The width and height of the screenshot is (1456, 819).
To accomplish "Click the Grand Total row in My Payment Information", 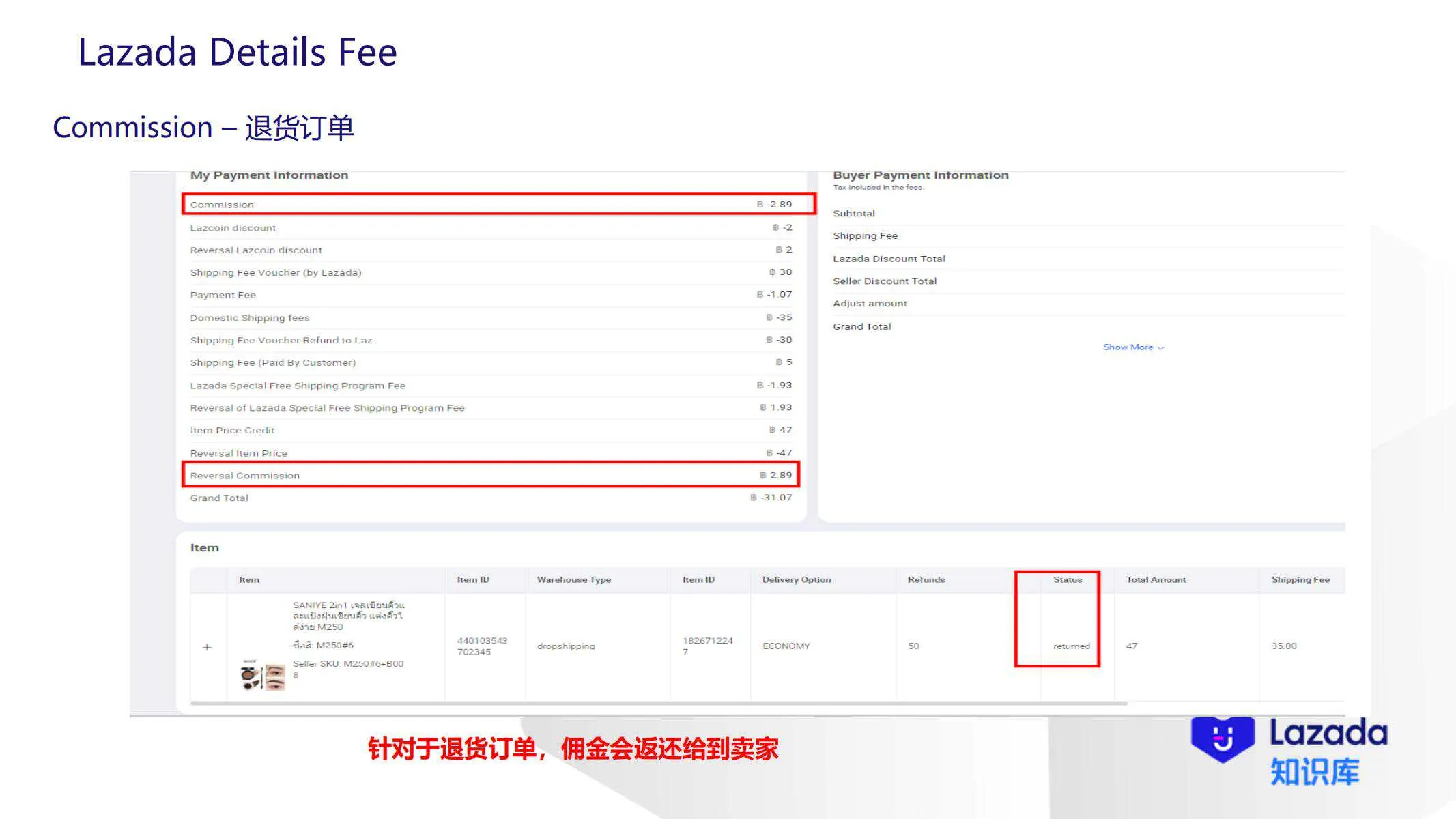I will (x=219, y=498).
